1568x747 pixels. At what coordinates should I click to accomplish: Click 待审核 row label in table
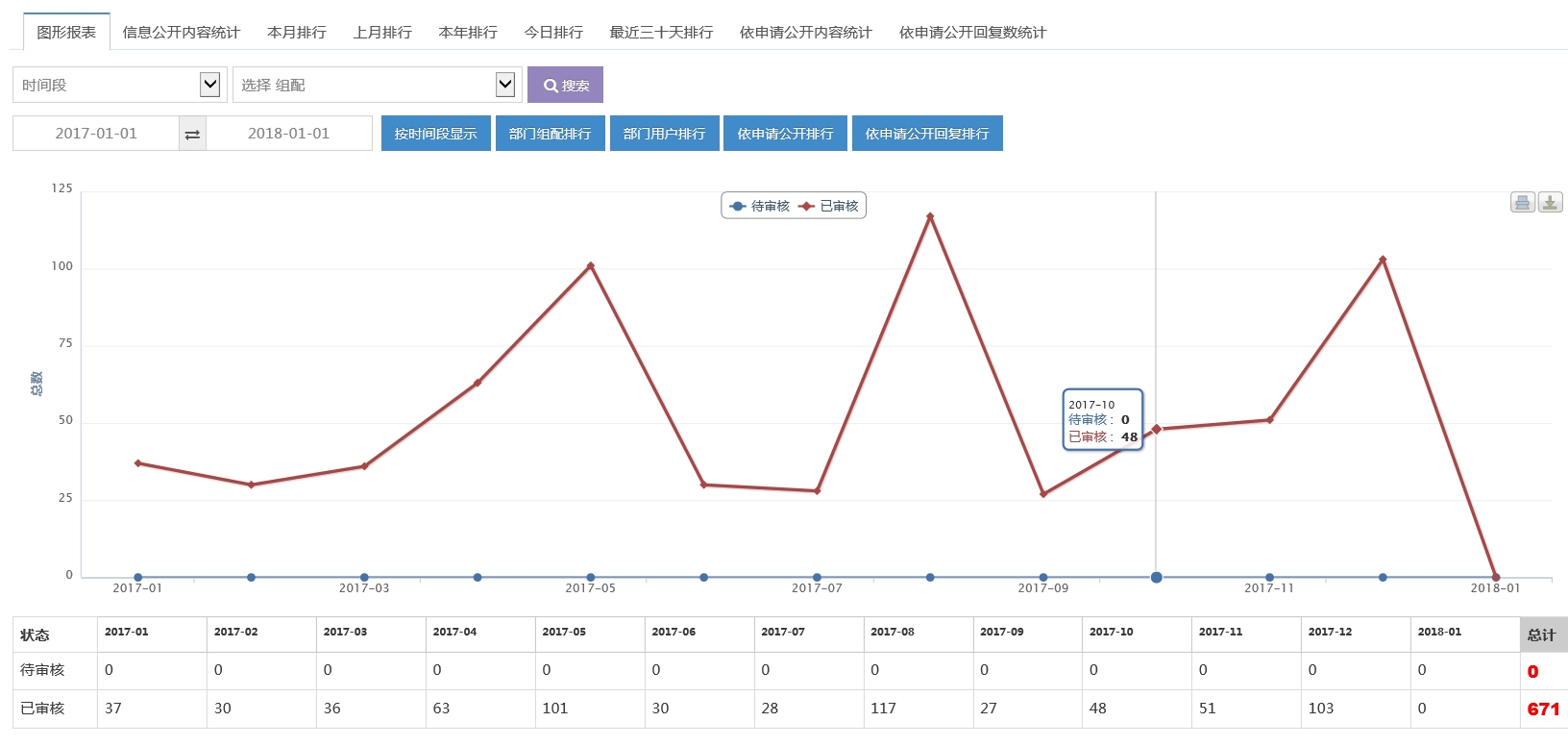[42, 670]
